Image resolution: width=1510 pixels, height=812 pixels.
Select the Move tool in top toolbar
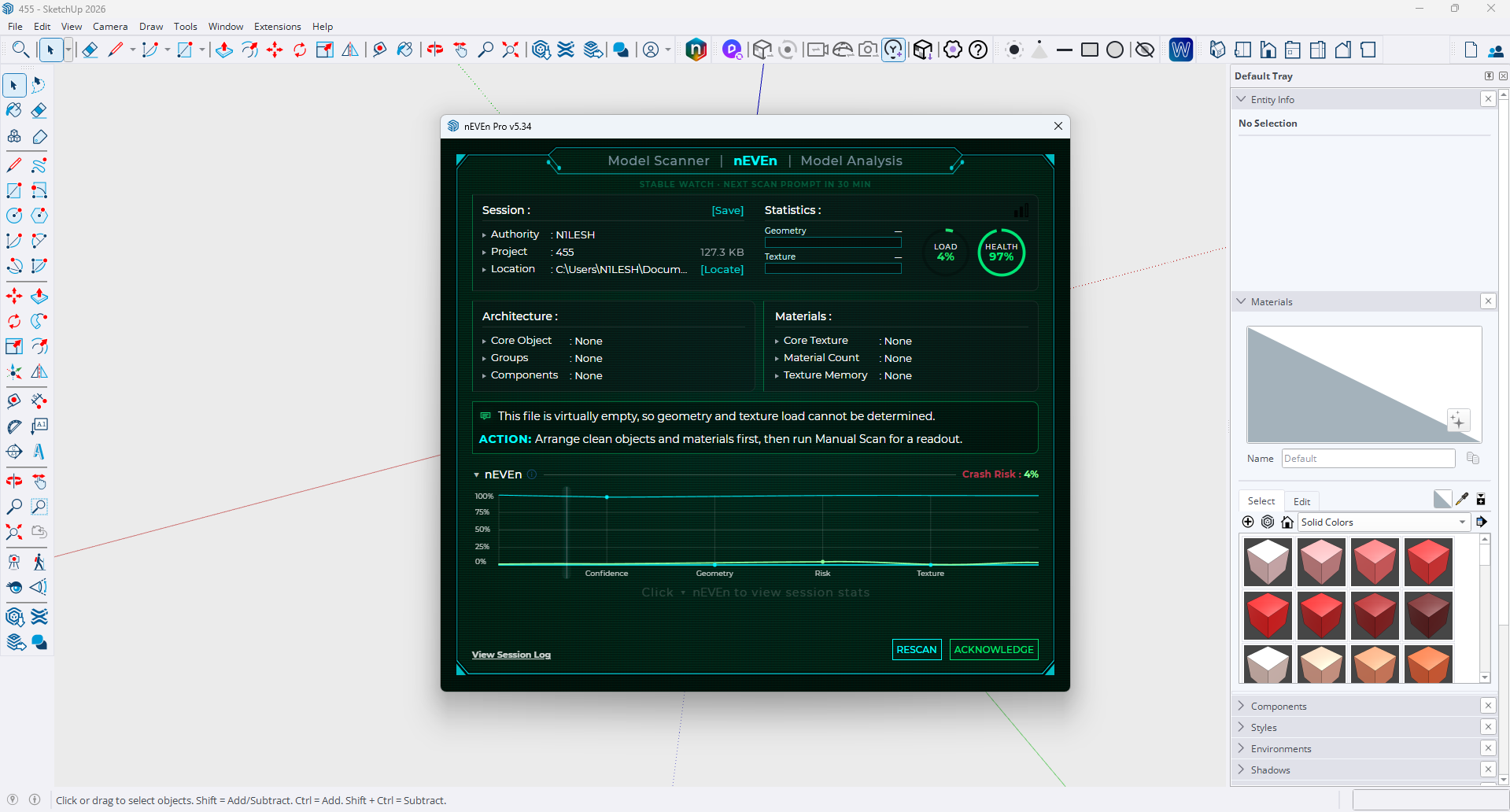tap(275, 50)
